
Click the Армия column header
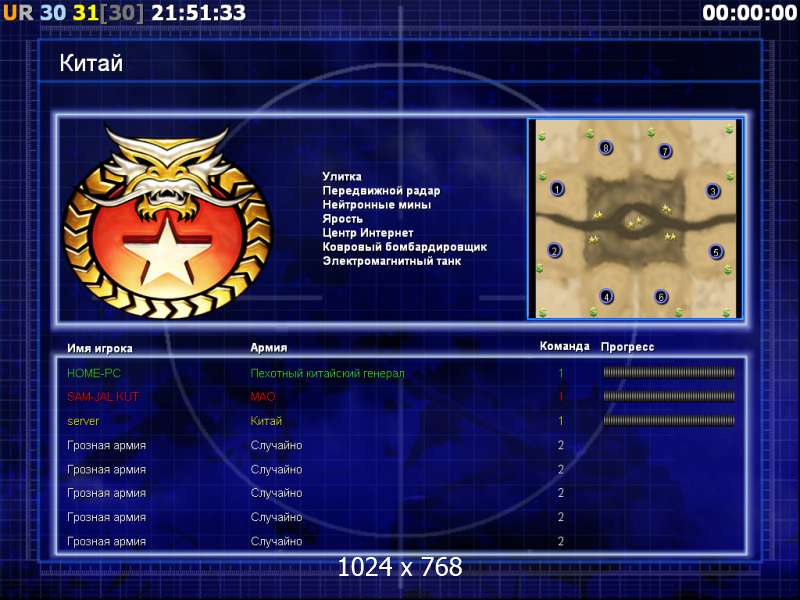[x=269, y=348]
